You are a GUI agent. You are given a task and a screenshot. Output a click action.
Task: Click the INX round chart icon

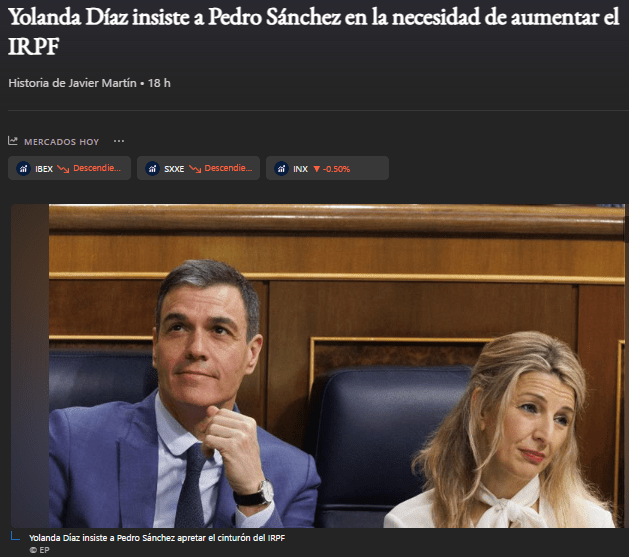click(282, 168)
